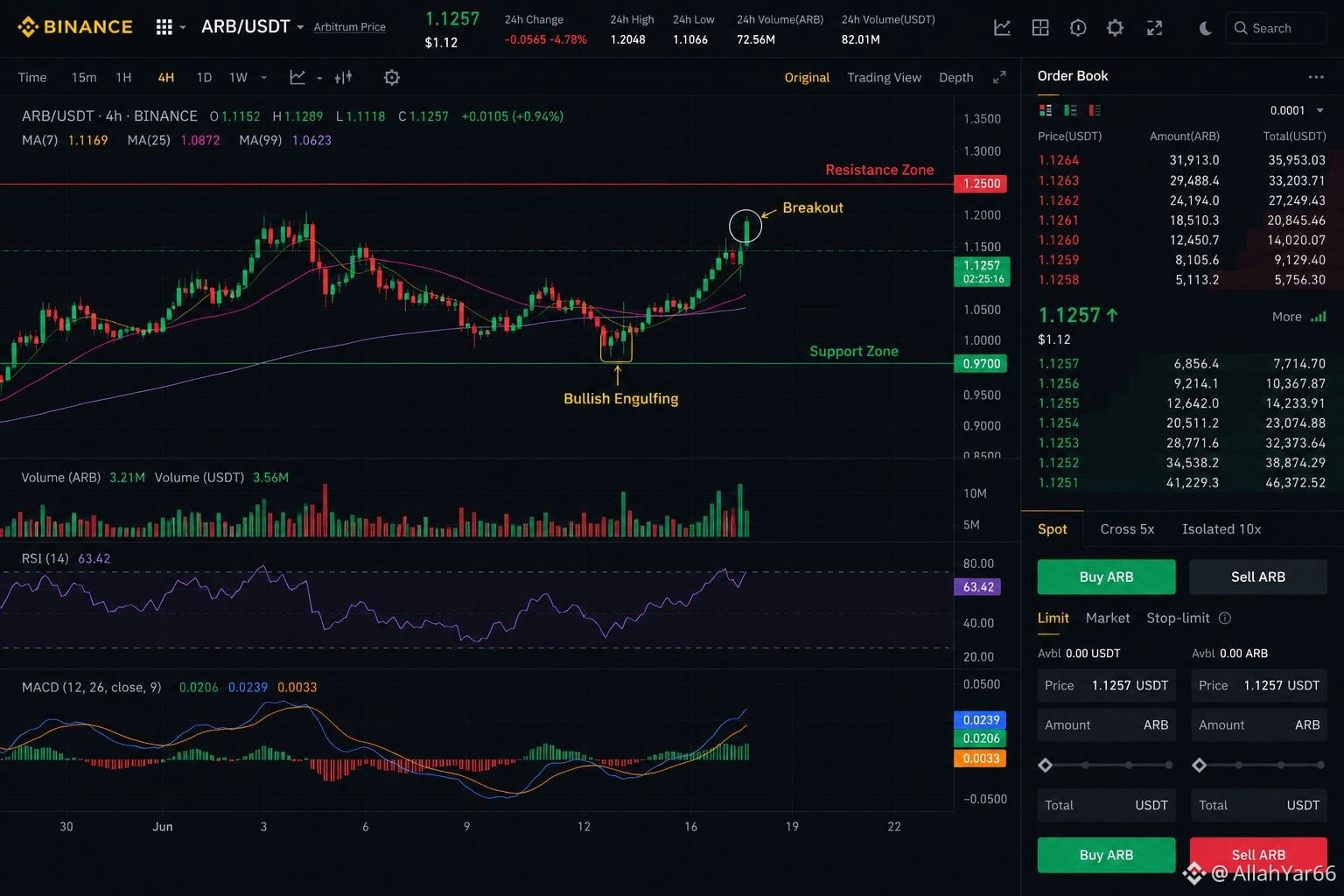Switch to the Cross 5x tab

pyautogui.click(x=1127, y=528)
